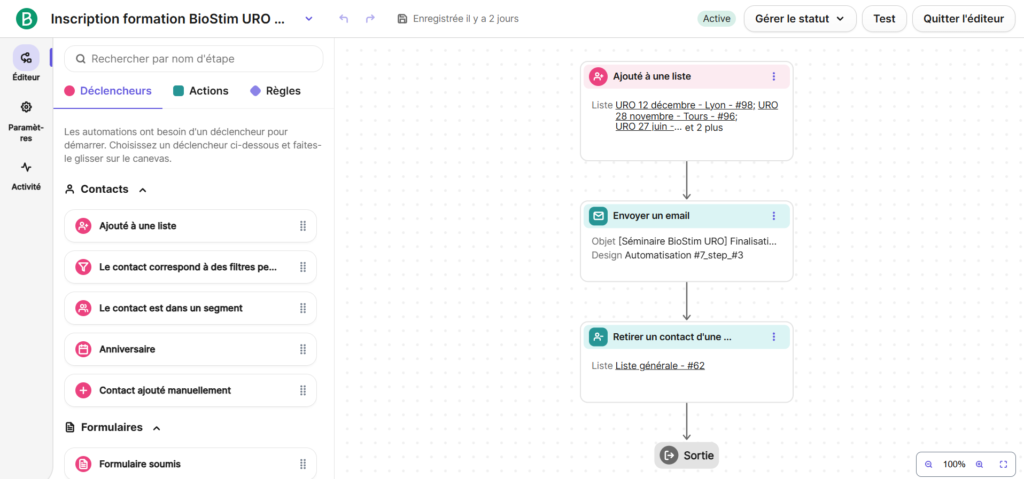Open the Gérer le statut dropdown
1024x479 pixels.
click(x=800, y=19)
